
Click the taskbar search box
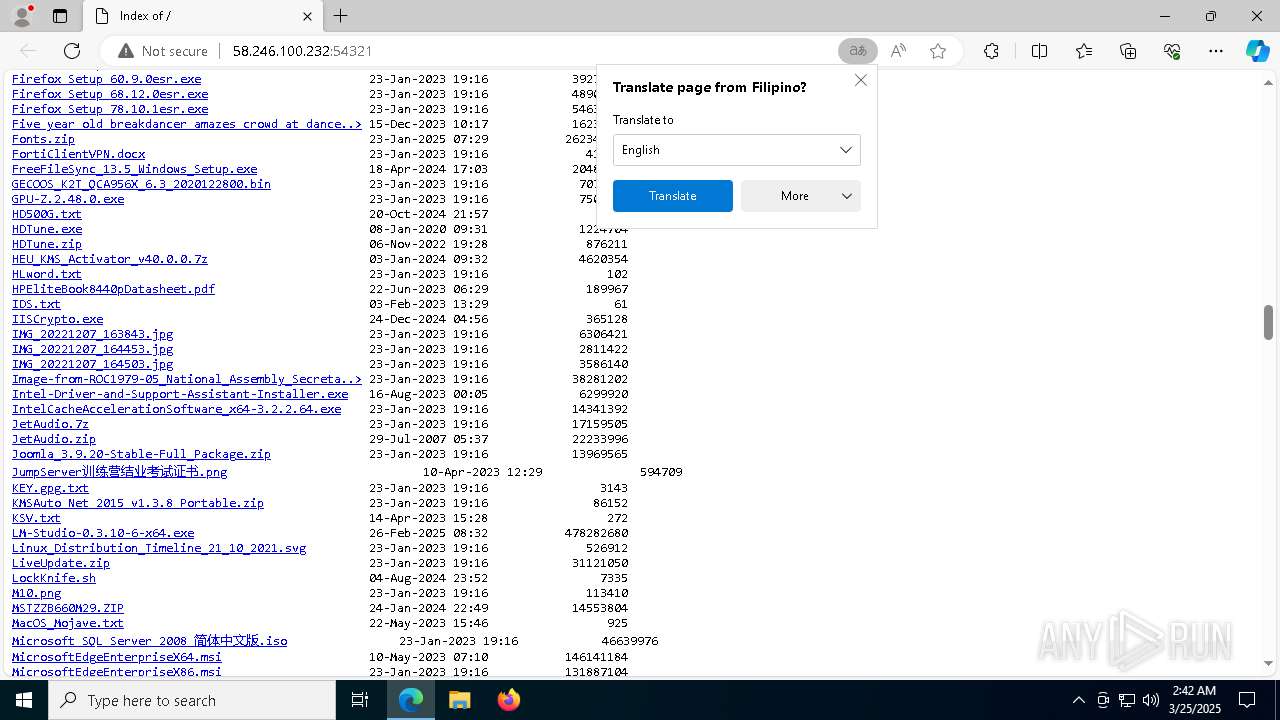coord(192,700)
